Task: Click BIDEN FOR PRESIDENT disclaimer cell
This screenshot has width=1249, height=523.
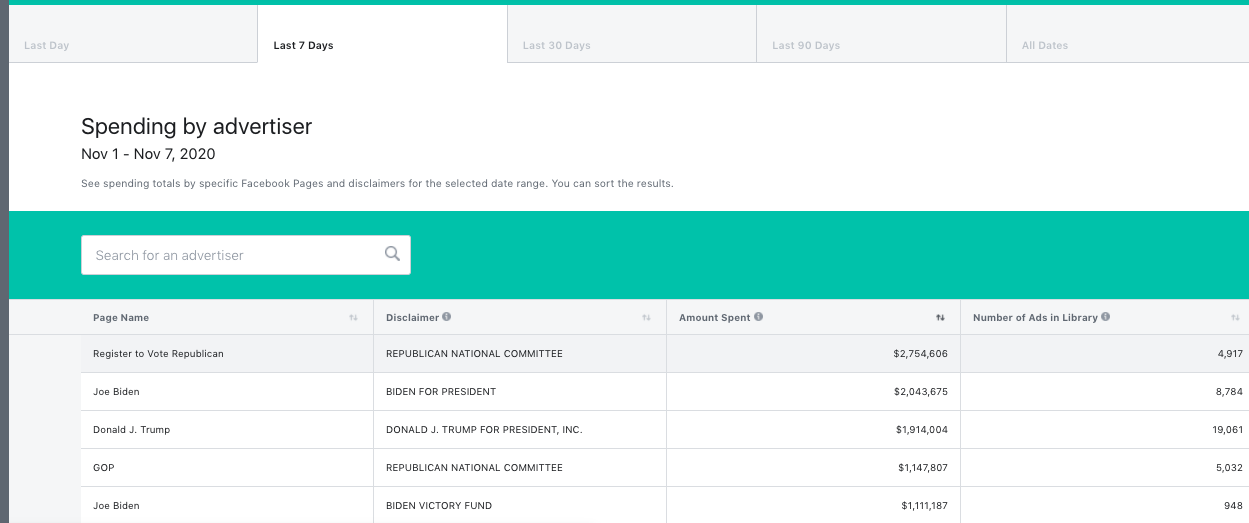Action: [x=441, y=392]
